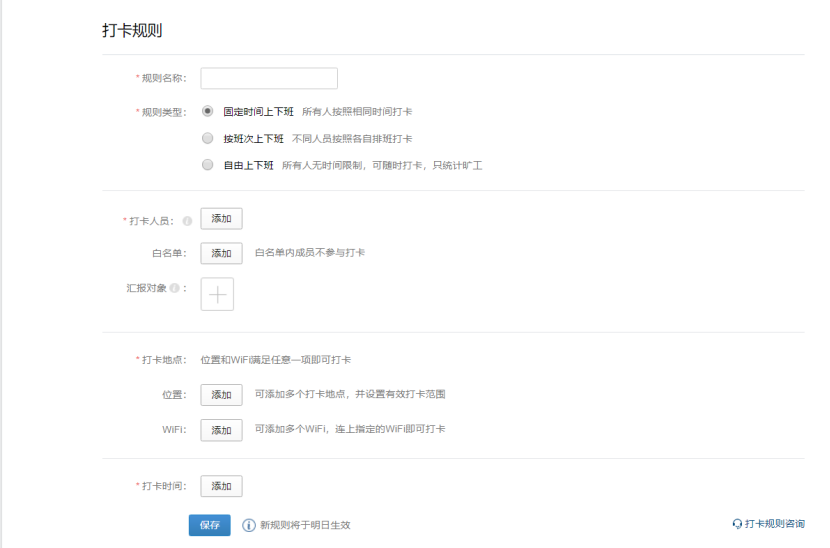
Task: Click the text 所有人按照相同时间打卡
Action: (357, 112)
